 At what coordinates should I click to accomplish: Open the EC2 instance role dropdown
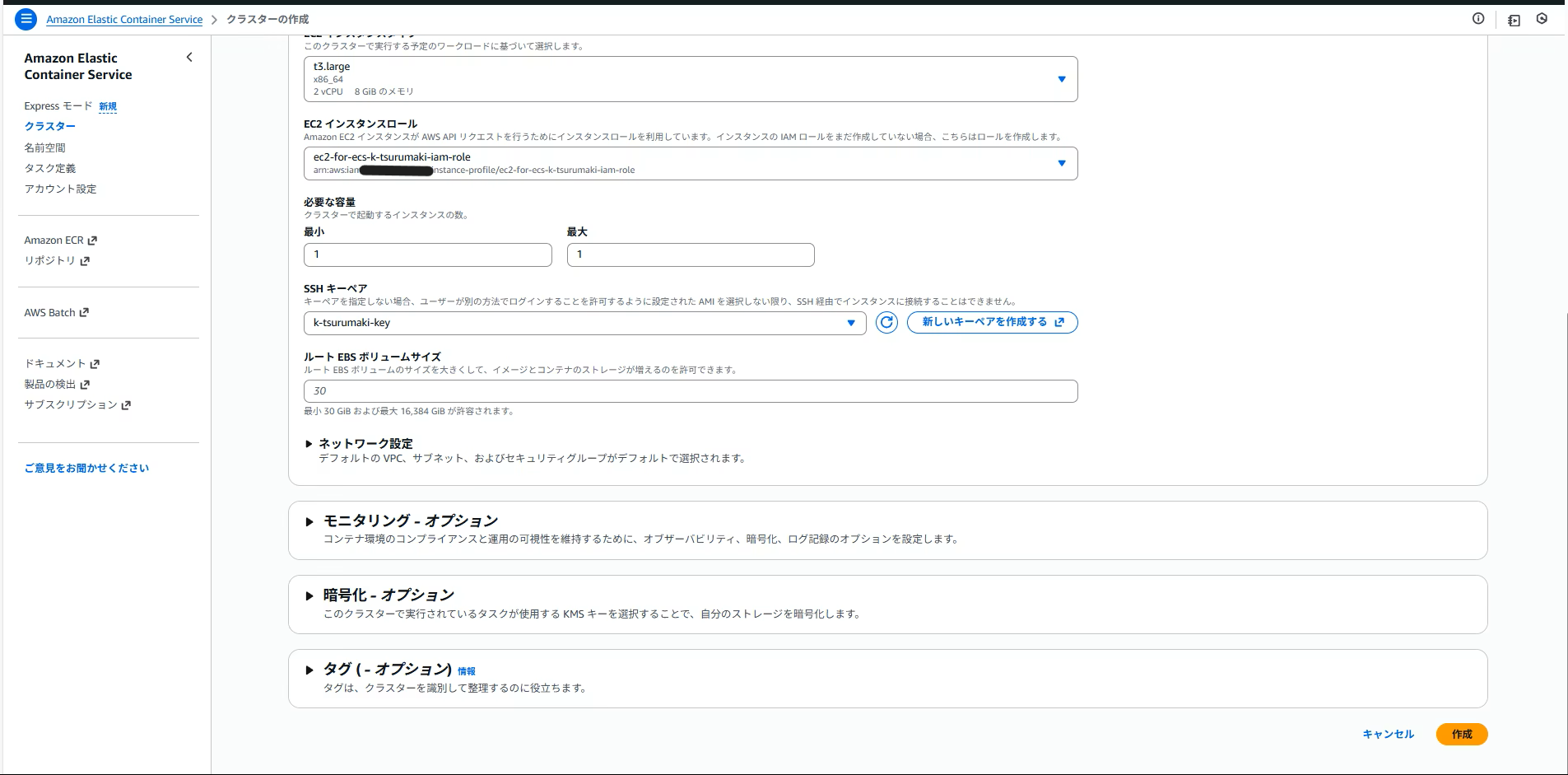[x=691, y=163]
